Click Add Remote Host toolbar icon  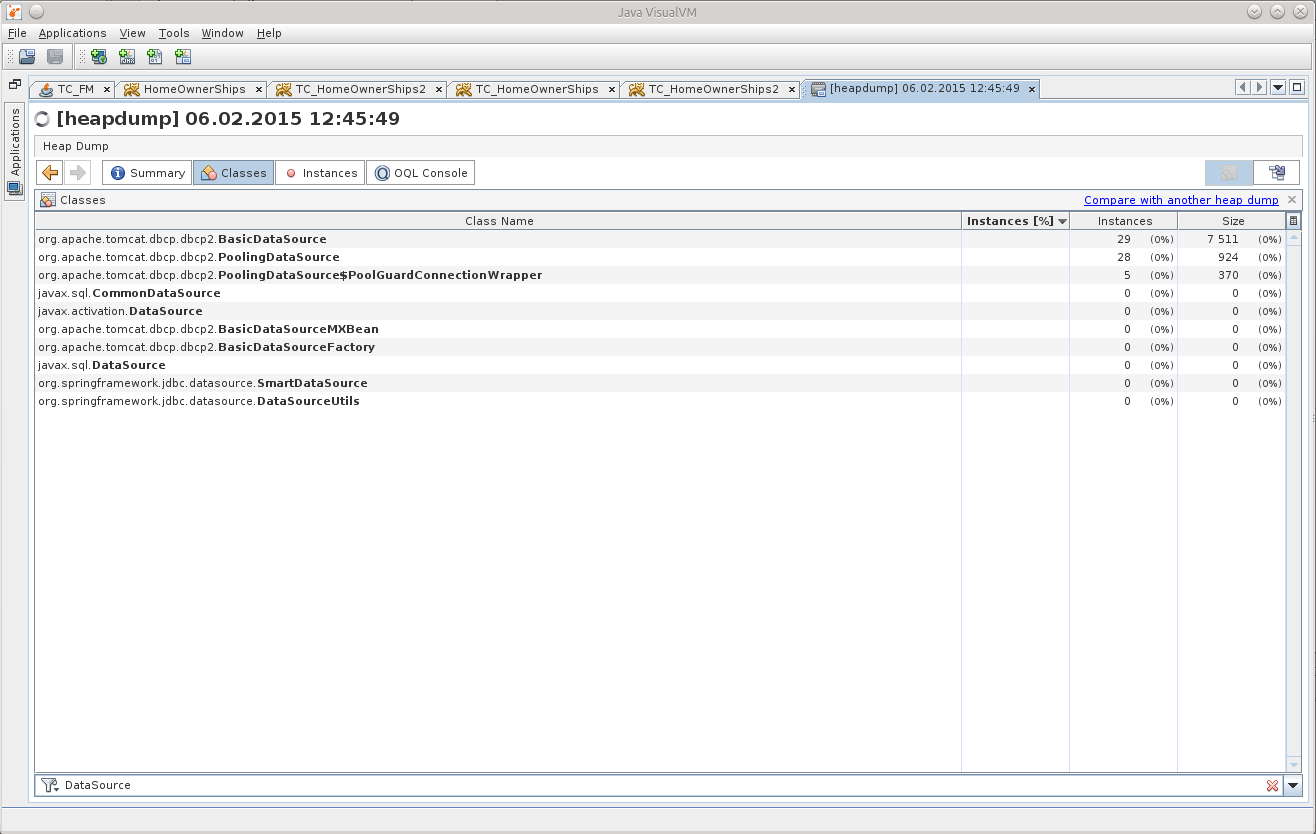tap(99, 57)
